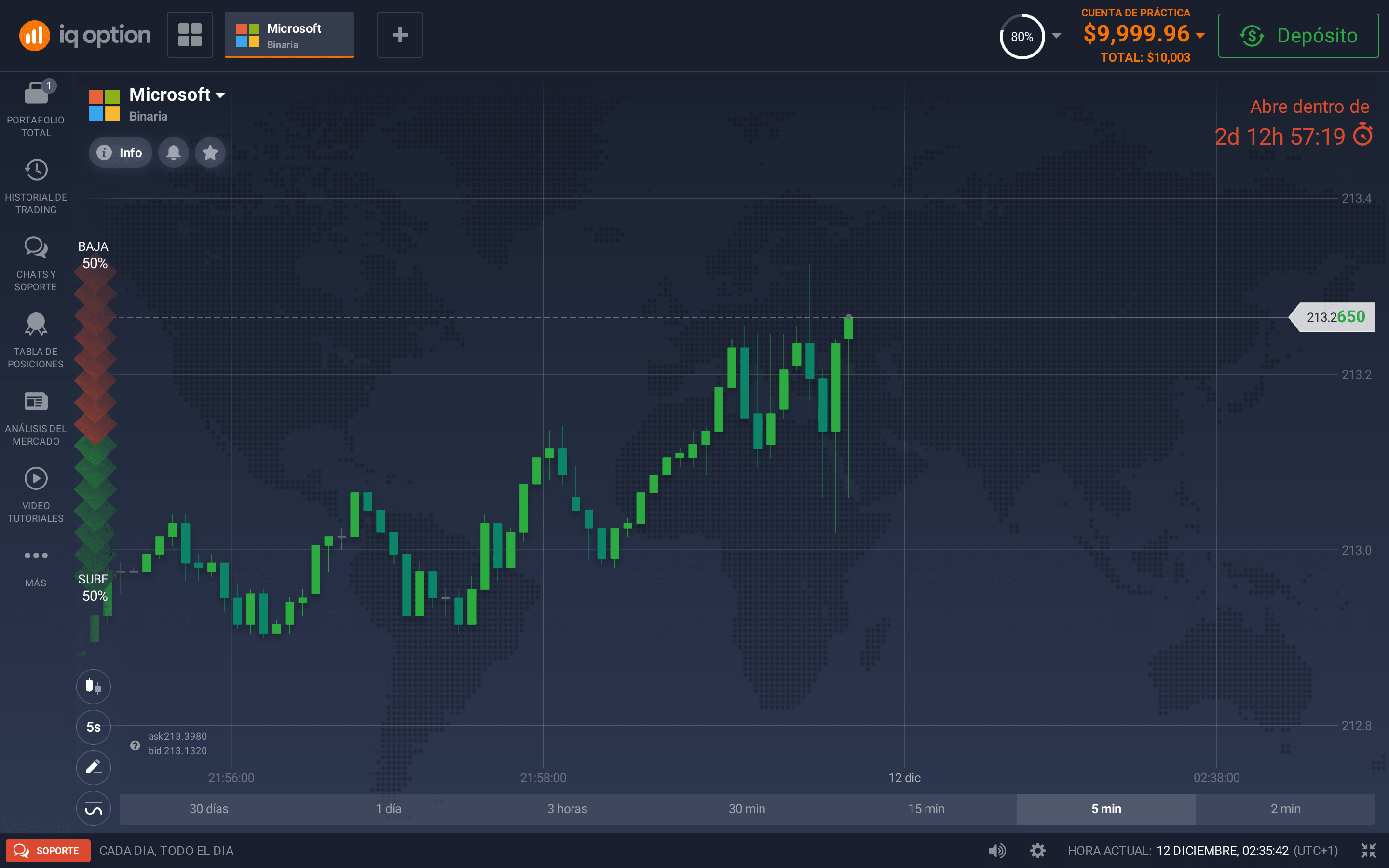This screenshot has width=1389, height=868.
Task: Select the 1 día timeframe
Action: click(389, 808)
